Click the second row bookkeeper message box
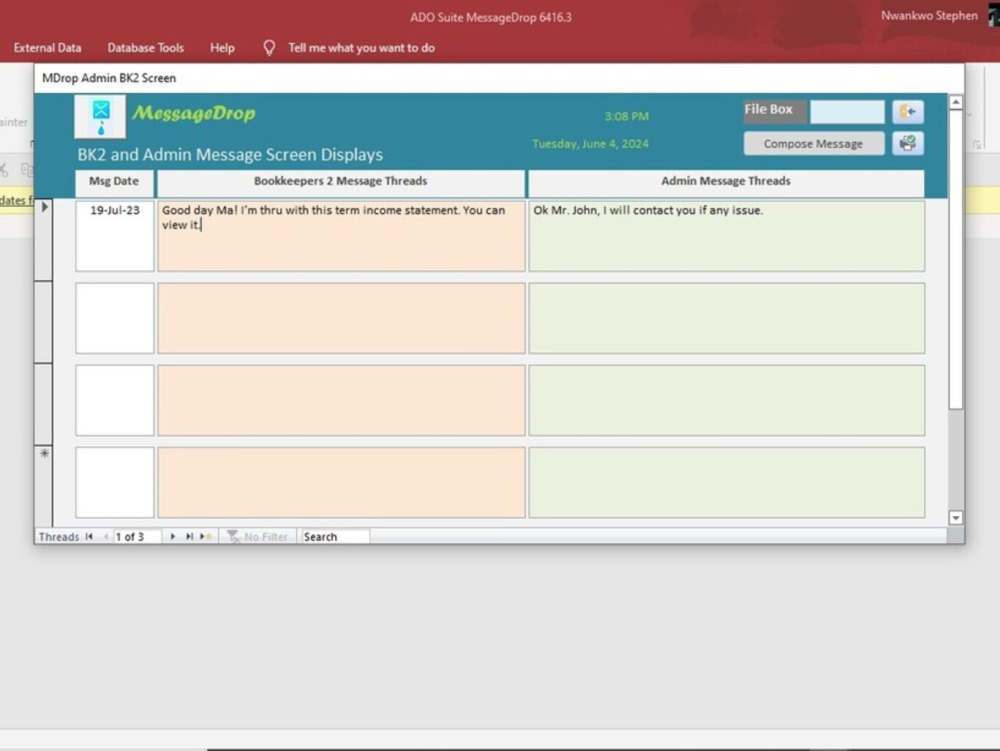The height and width of the screenshot is (751, 1000). (x=341, y=318)
